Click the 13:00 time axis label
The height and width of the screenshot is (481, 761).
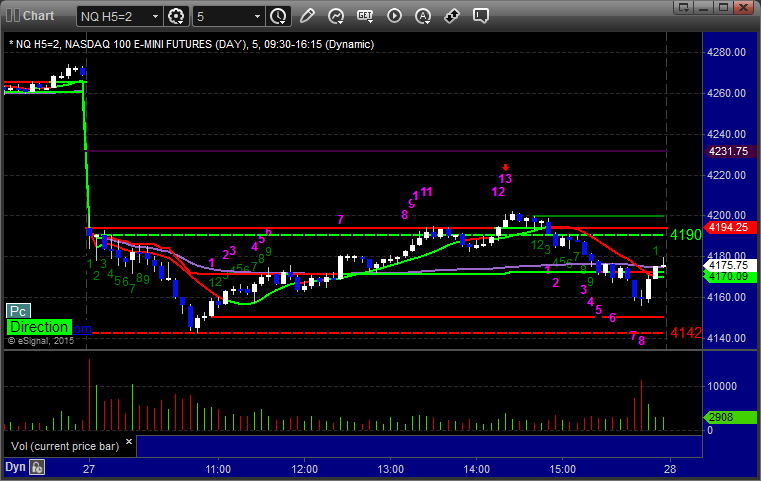tap(391, 469)
